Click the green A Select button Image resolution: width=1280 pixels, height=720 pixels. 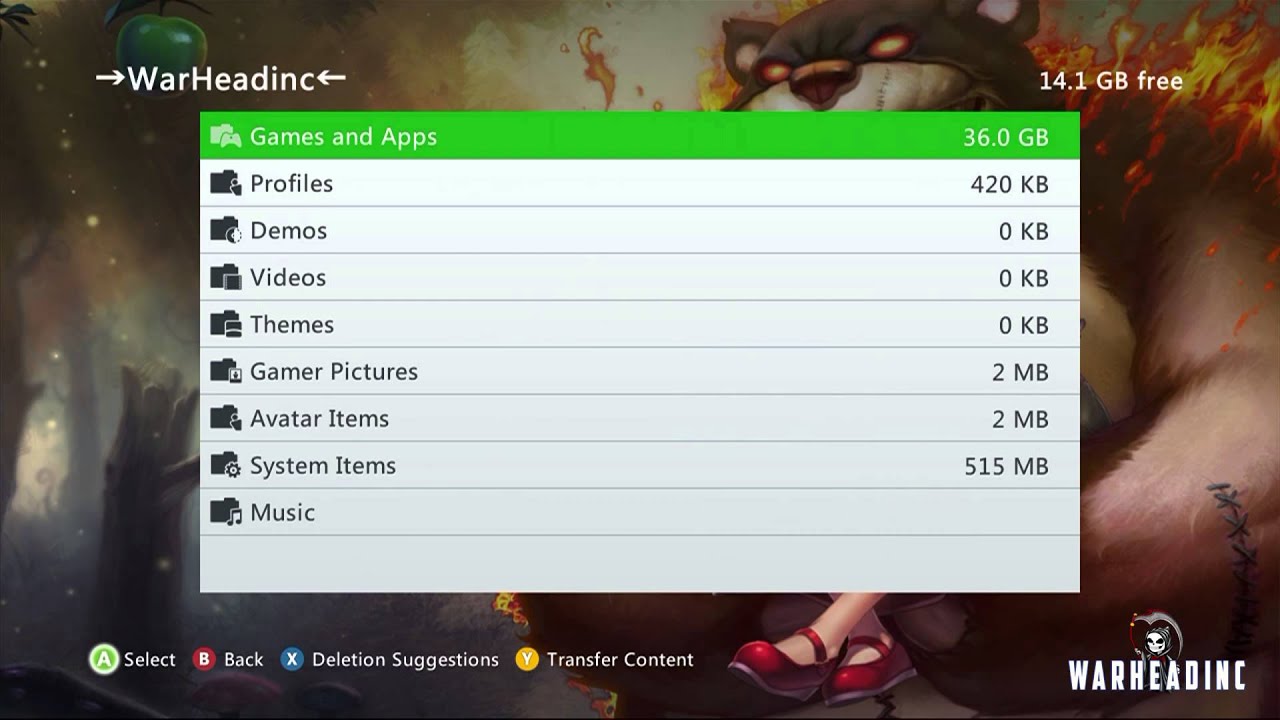tap(104, 660)
